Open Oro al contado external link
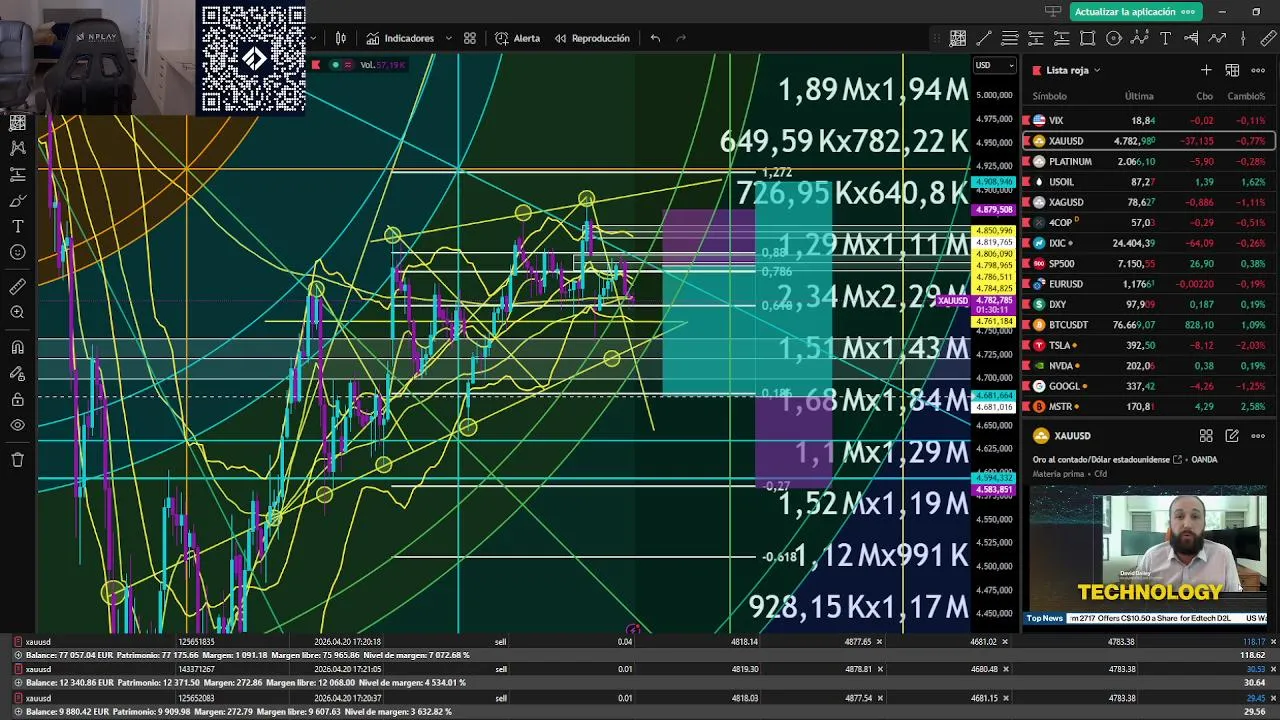 1177,460
